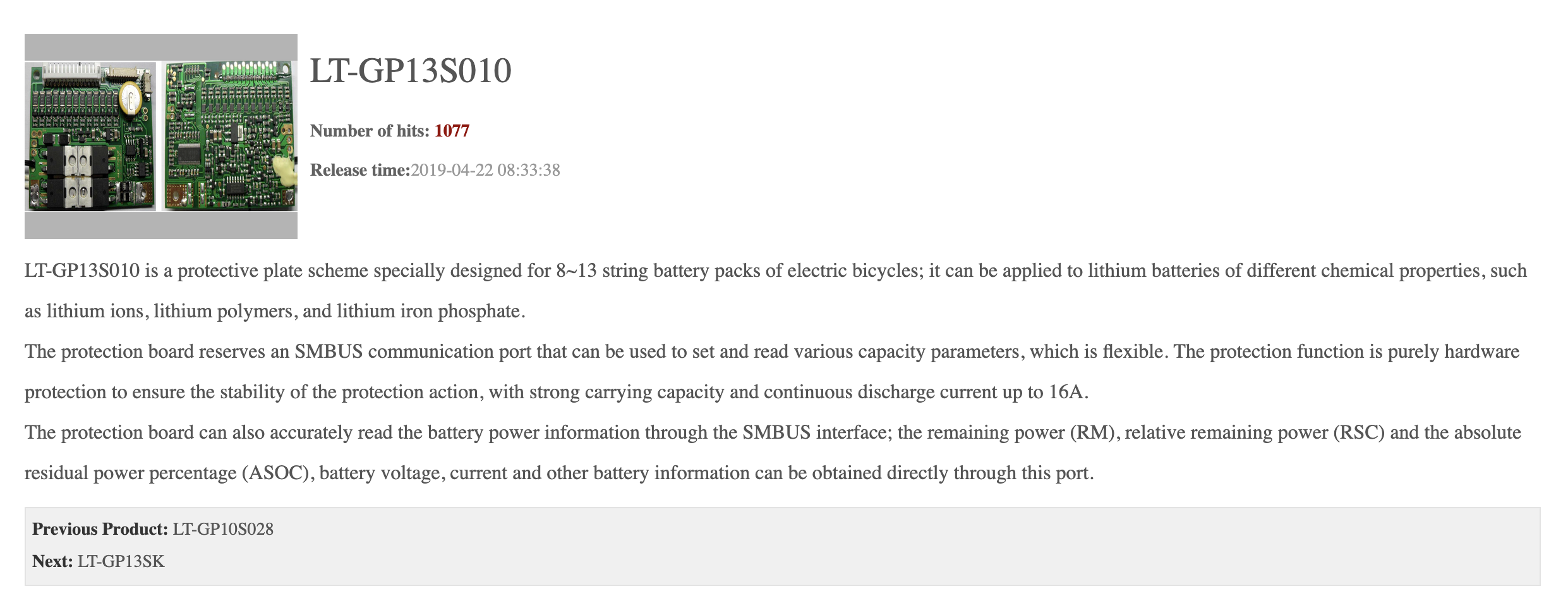Go to the next product LT-GP13SK
Screen dimensions: 1568x598
coord(121,561)
